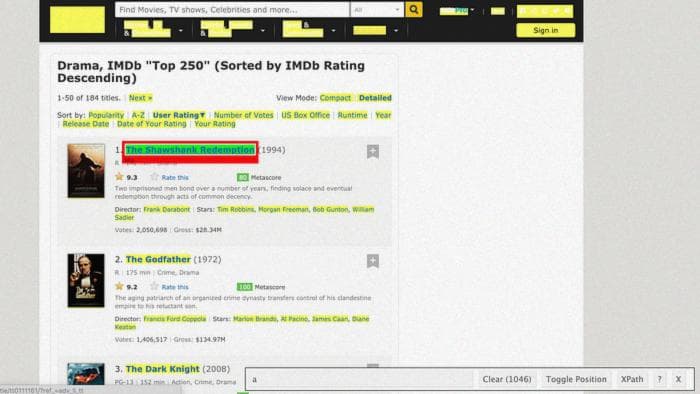Image resolution: width=700 pixels, height=394 pixels.
Task: Sort list by Runtime
Action: point(352,115)
